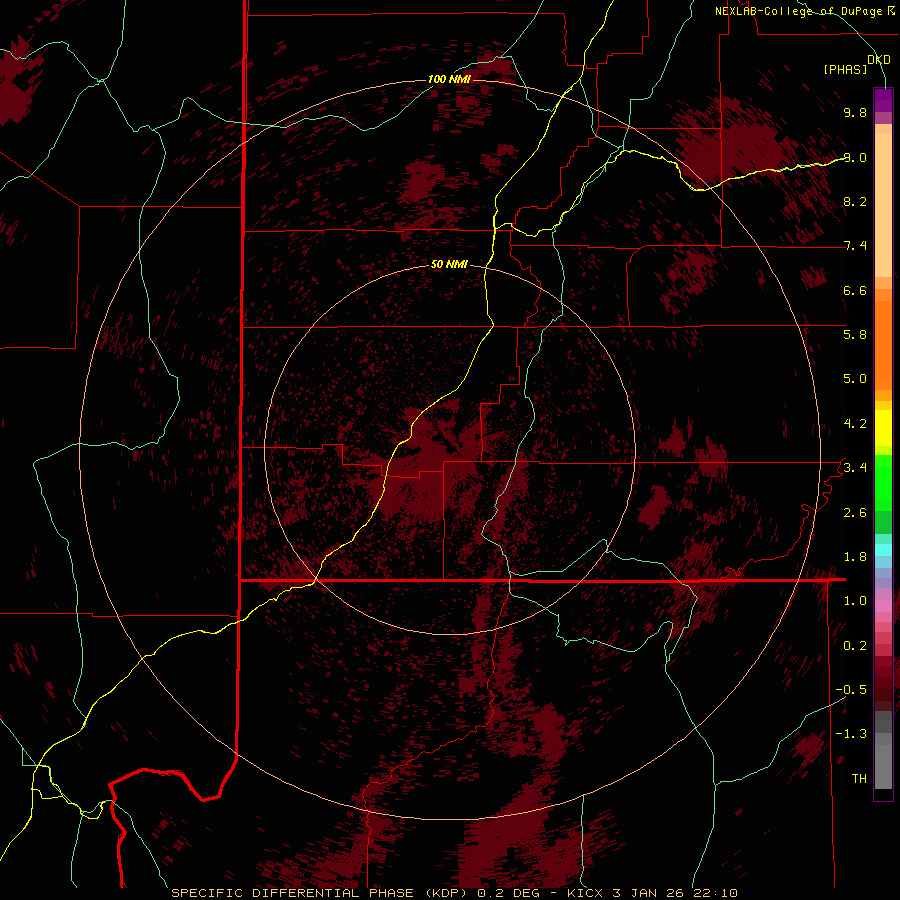Select the -0.5 scale value
This screenshot has height=900, width=900.
pos(851,689)
